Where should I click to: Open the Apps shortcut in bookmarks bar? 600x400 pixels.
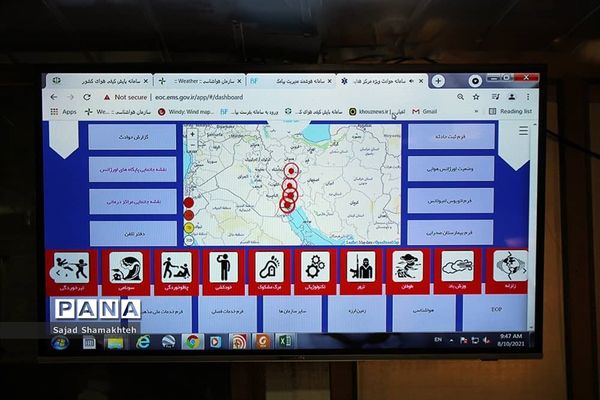(64, 112)
